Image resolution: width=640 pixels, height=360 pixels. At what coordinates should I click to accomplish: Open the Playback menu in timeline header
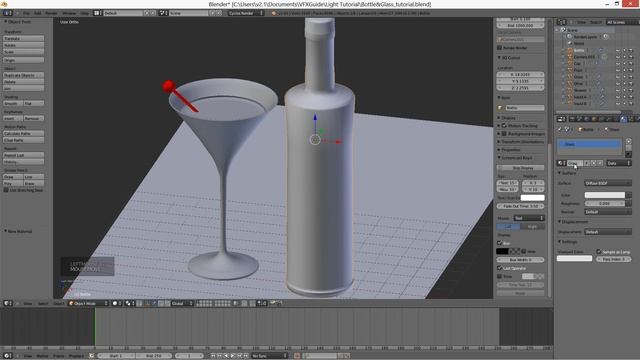[x=76, y=356]
